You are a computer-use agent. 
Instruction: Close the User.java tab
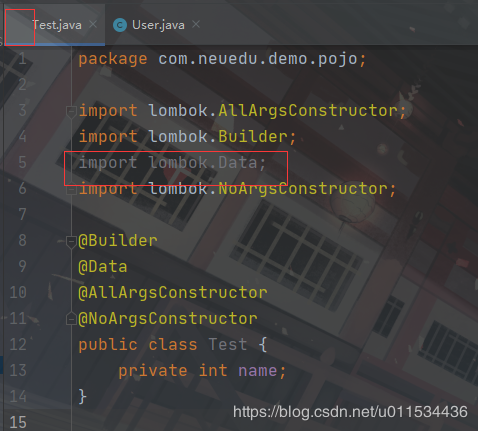[x=196, y=24]
